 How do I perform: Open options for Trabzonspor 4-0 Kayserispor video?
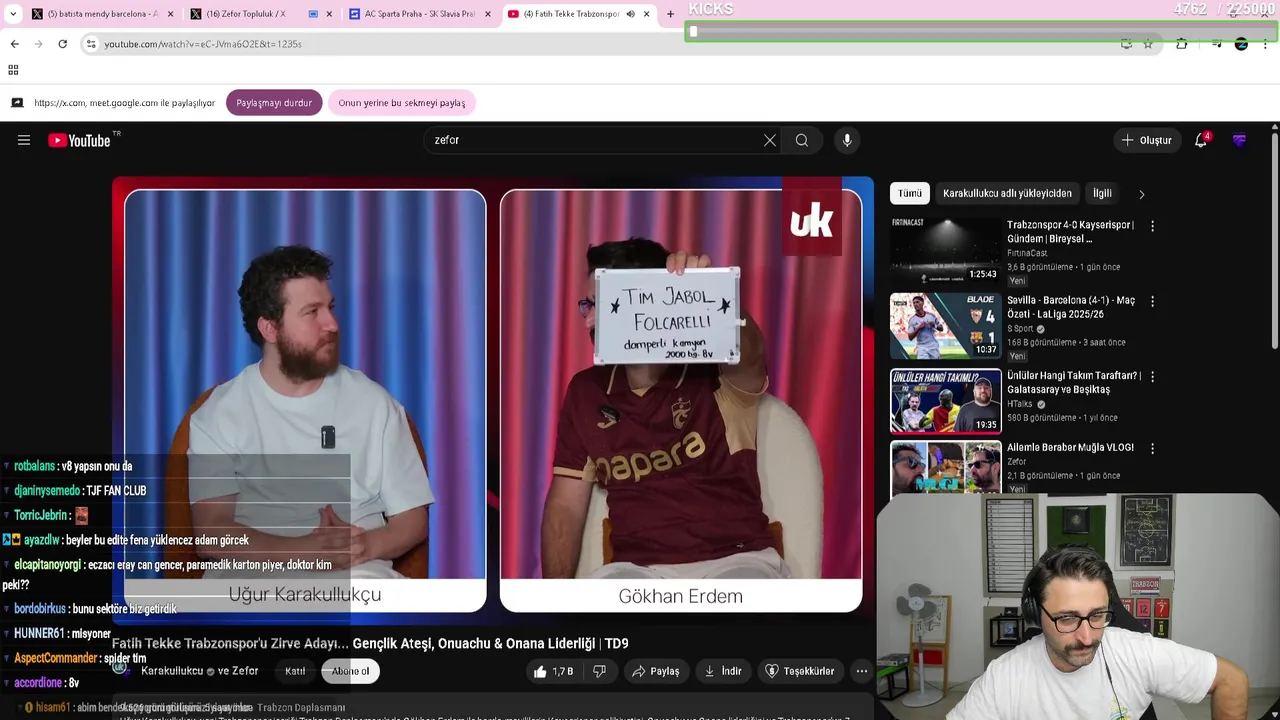click(1152, 226)
